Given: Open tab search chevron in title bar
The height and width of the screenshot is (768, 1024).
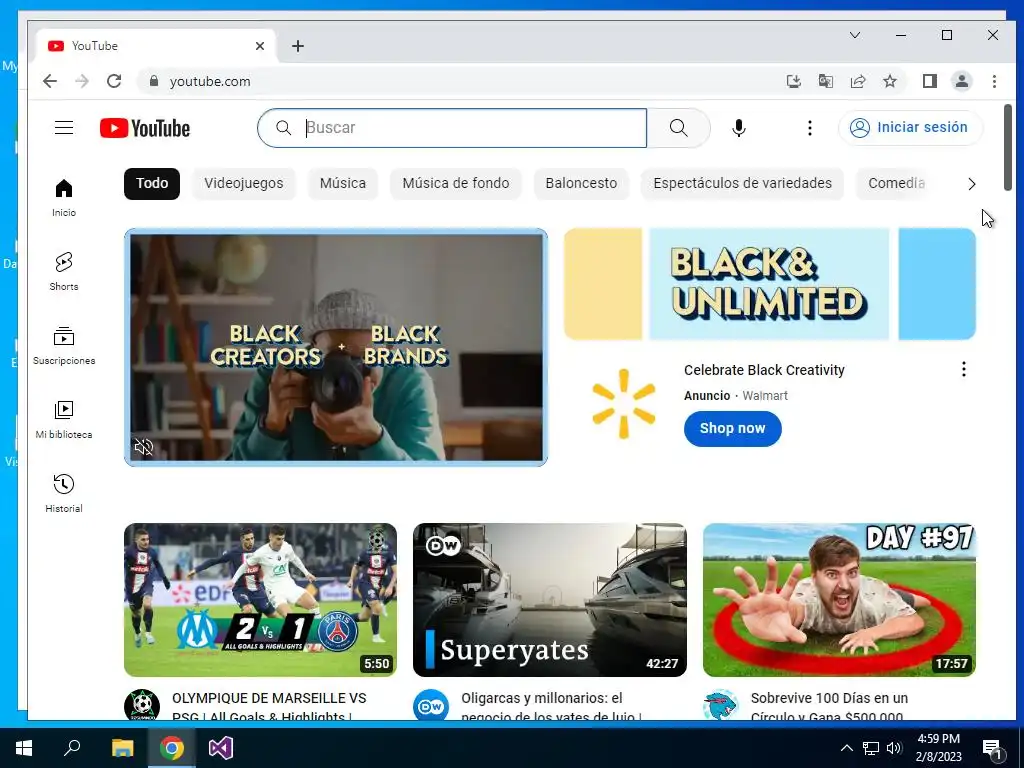Looking at the screenshot, I should 855,35.
